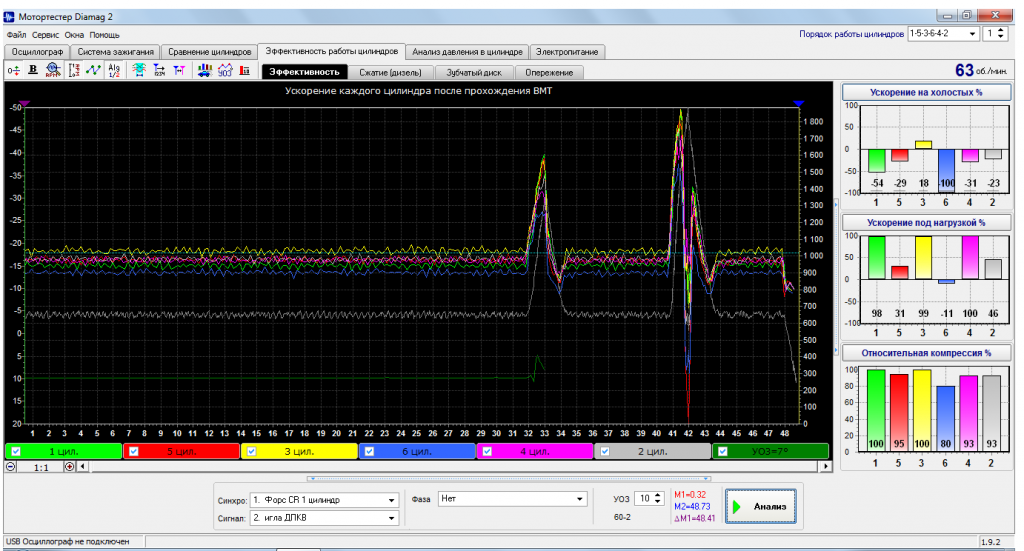Toggle the УОЗ=7° trace checkbox

722,451
